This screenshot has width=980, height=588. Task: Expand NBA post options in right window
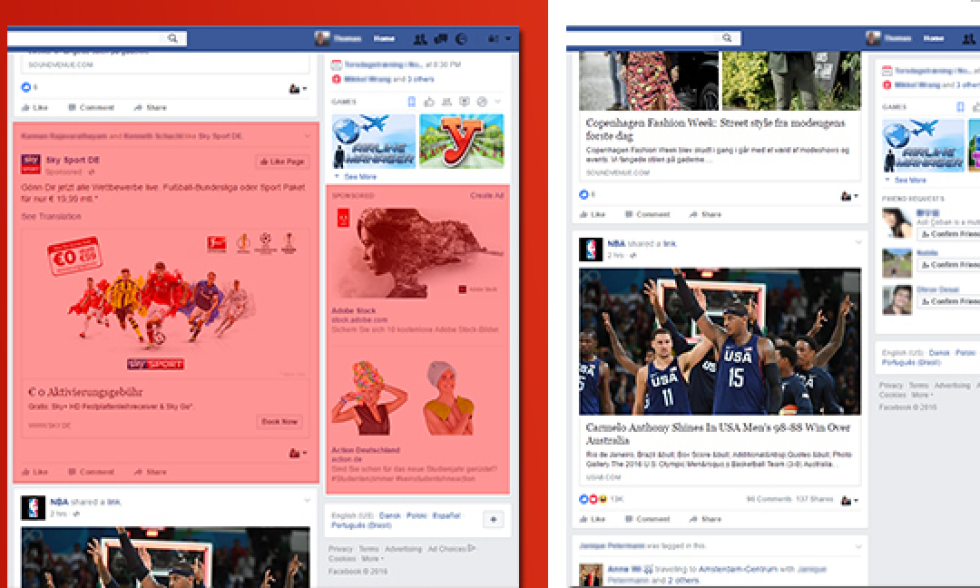[859, 242]
